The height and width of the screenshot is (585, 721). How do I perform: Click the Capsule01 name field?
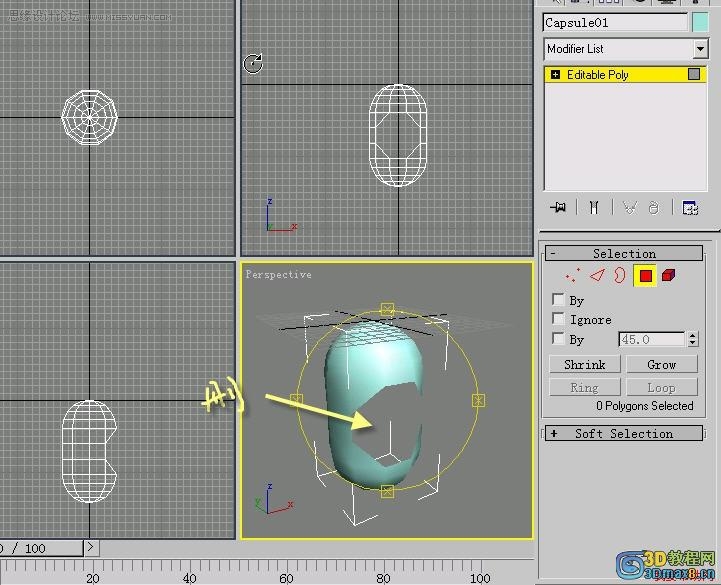(615, 23)
